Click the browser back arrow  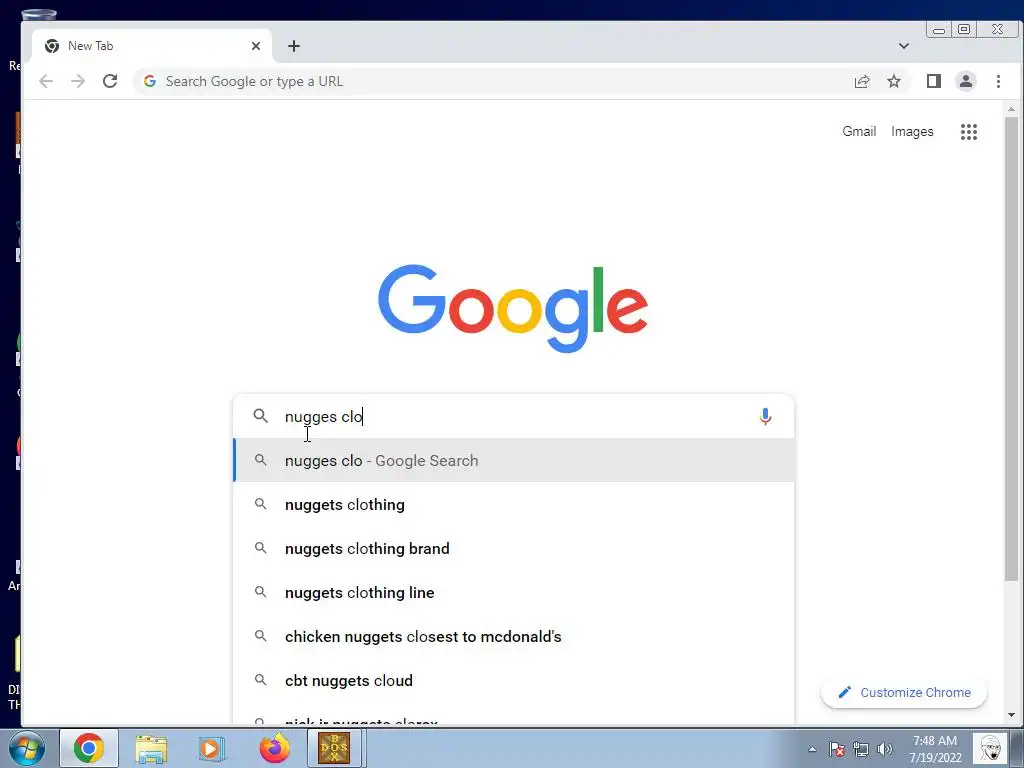pyautogui.click(x=46, y=81)
